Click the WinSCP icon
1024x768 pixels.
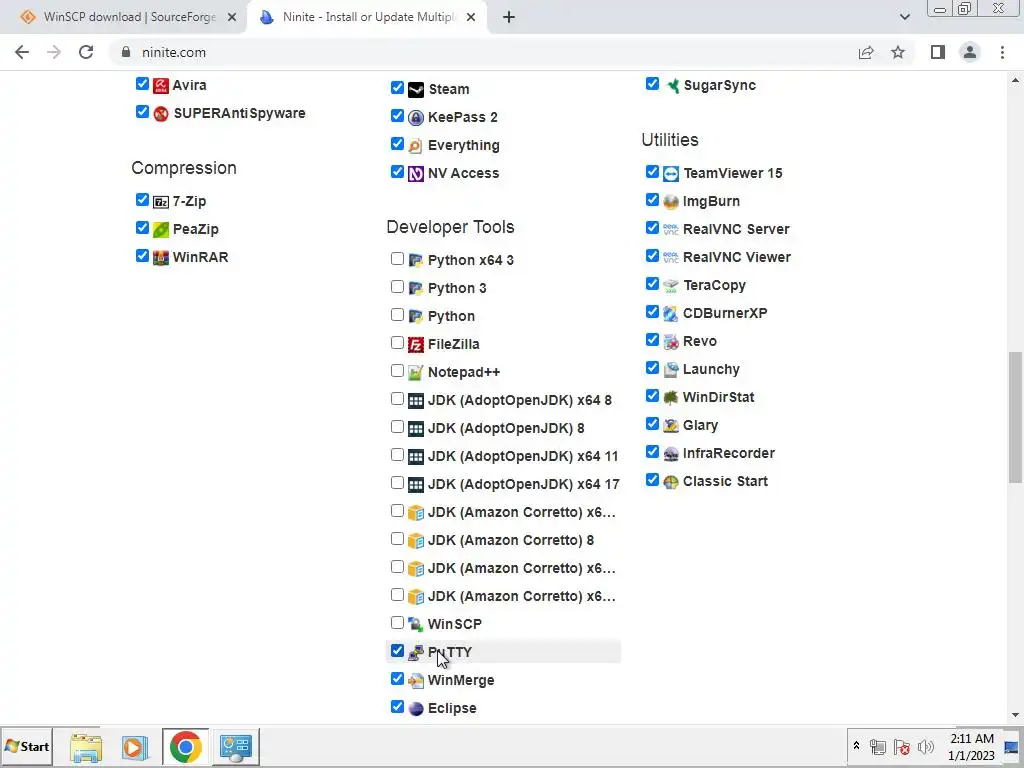(x=416, y=624)
